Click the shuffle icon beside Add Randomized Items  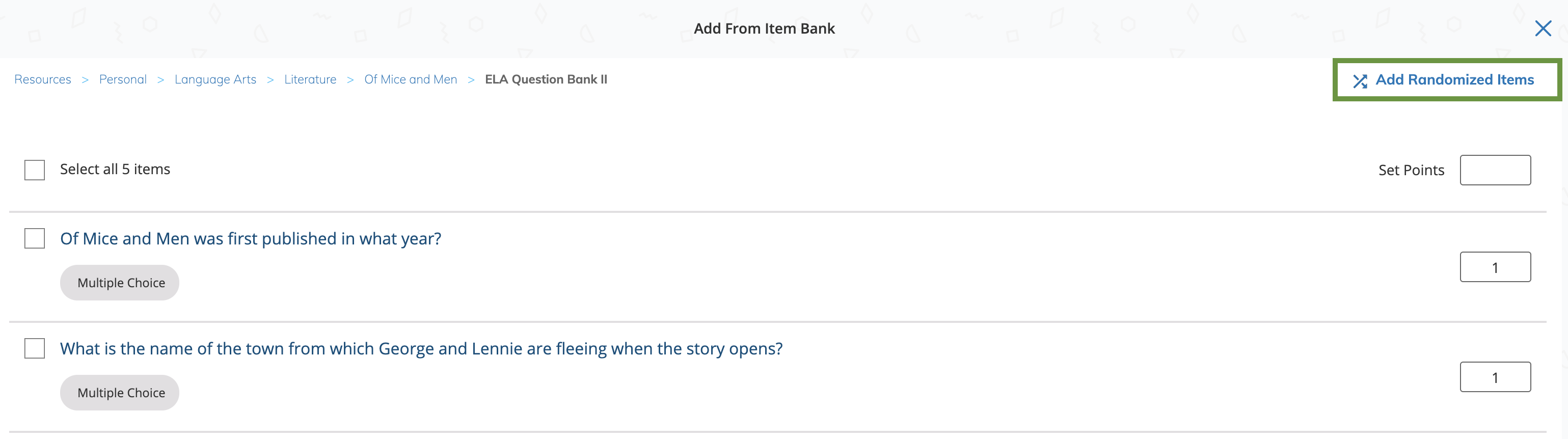tap(1362, 80)
